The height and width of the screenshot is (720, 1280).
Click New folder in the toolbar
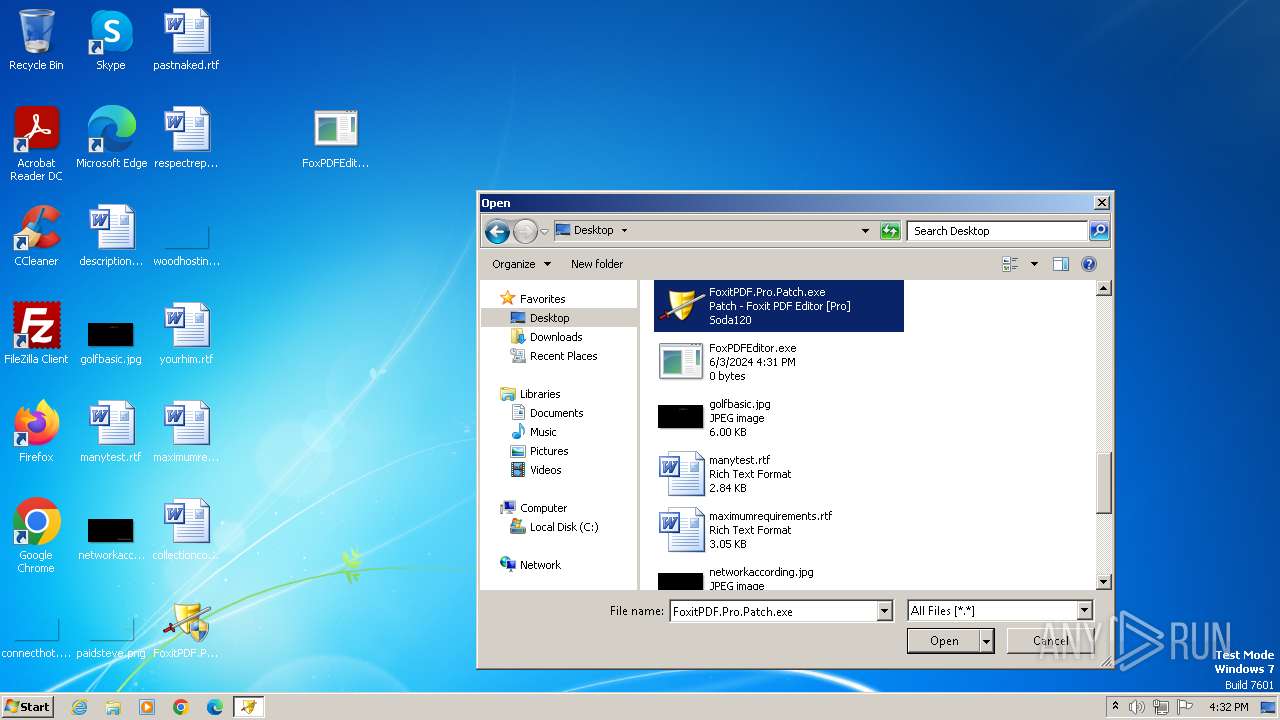[597, 264]
